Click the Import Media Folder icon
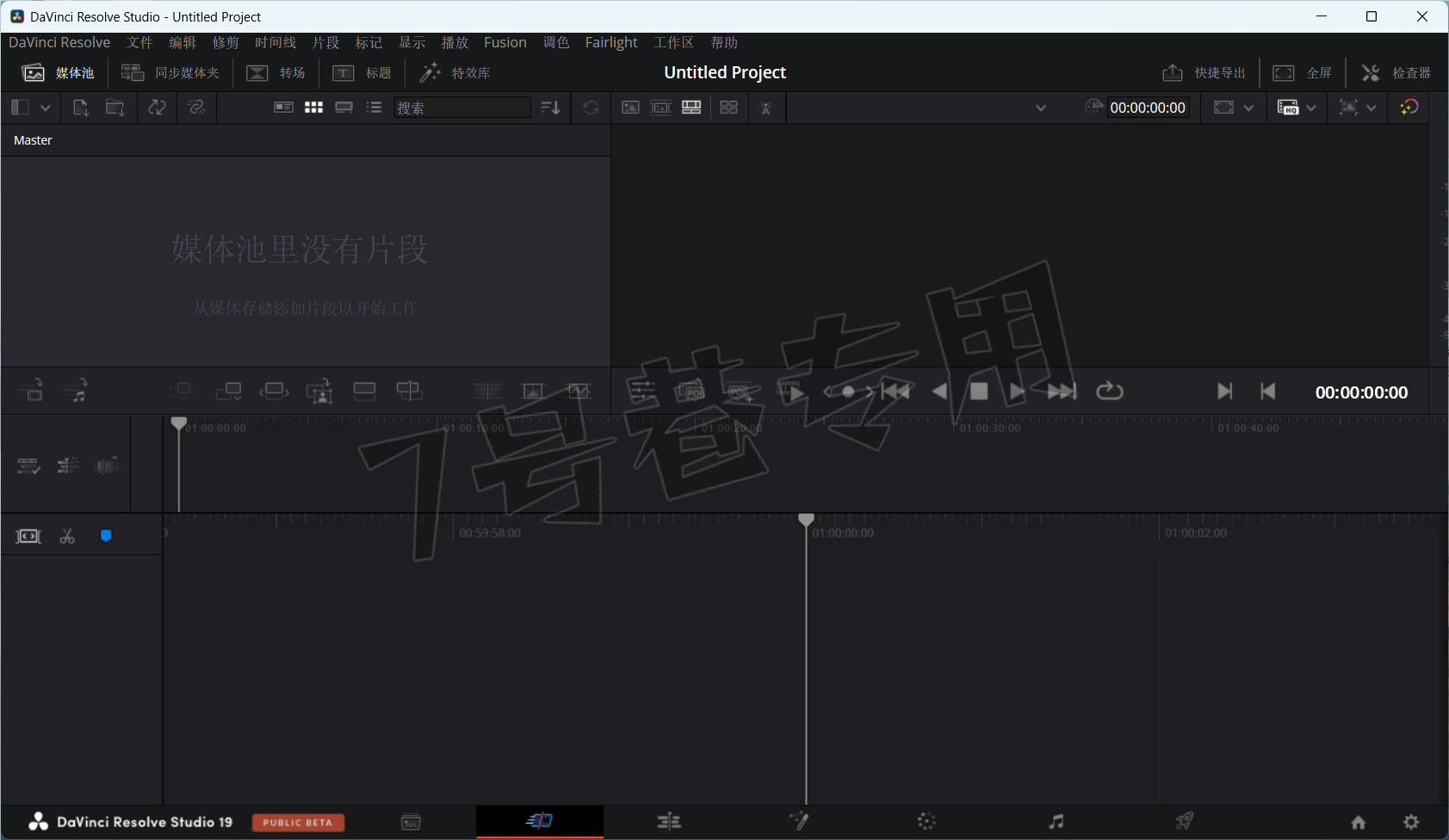Screen dimensions: 1449x840 pos(115,108)
